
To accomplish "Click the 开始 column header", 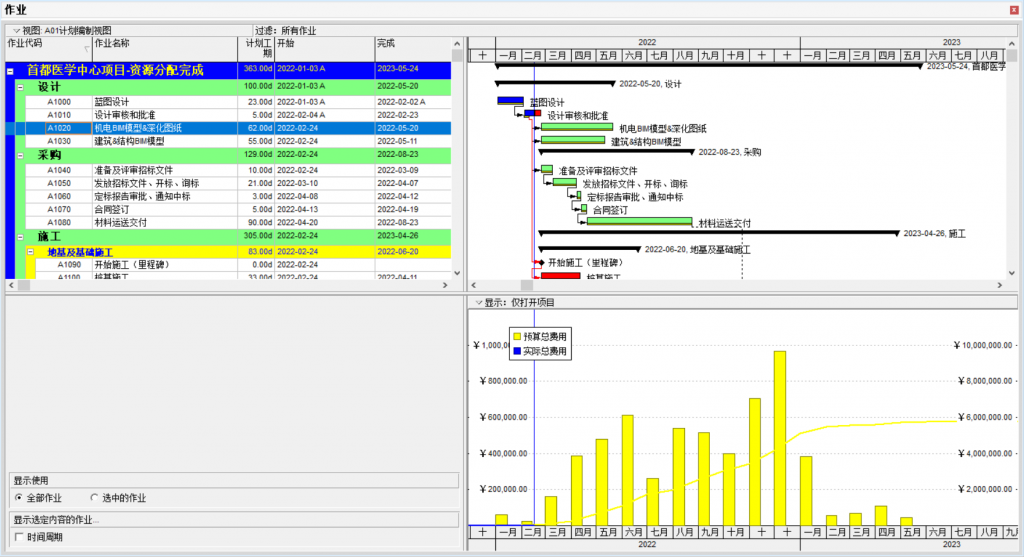I will click(x=325, y=48).
